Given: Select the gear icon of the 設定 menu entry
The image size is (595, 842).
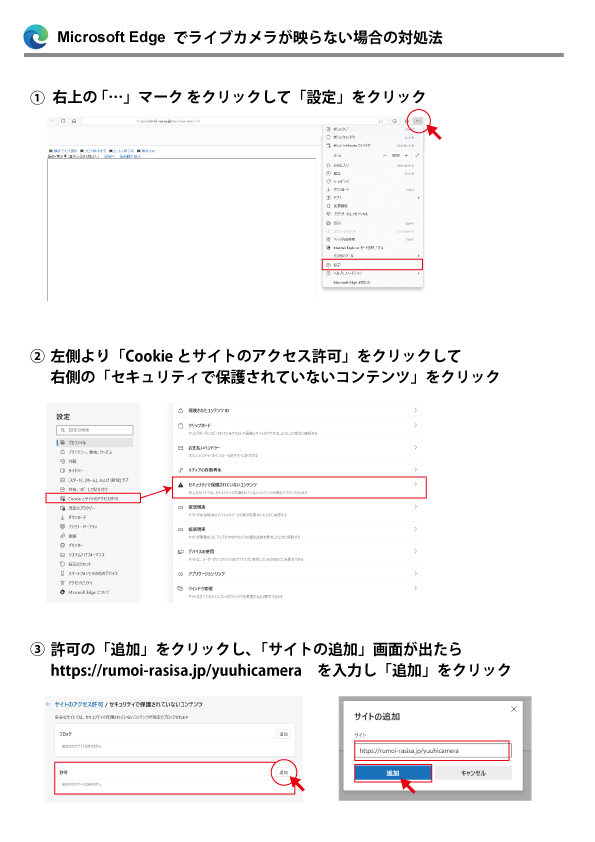Looking at the screenshot, I should tap(329, 265).
